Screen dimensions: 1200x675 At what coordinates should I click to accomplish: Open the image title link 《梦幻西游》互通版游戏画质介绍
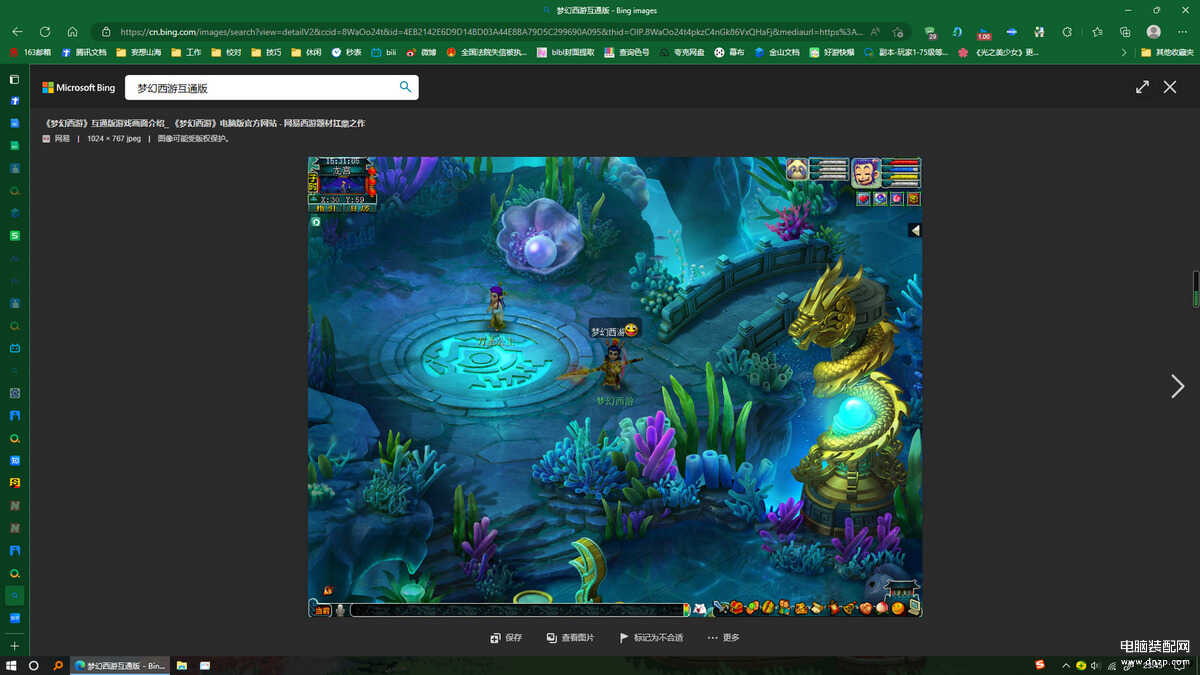point(205,123)
